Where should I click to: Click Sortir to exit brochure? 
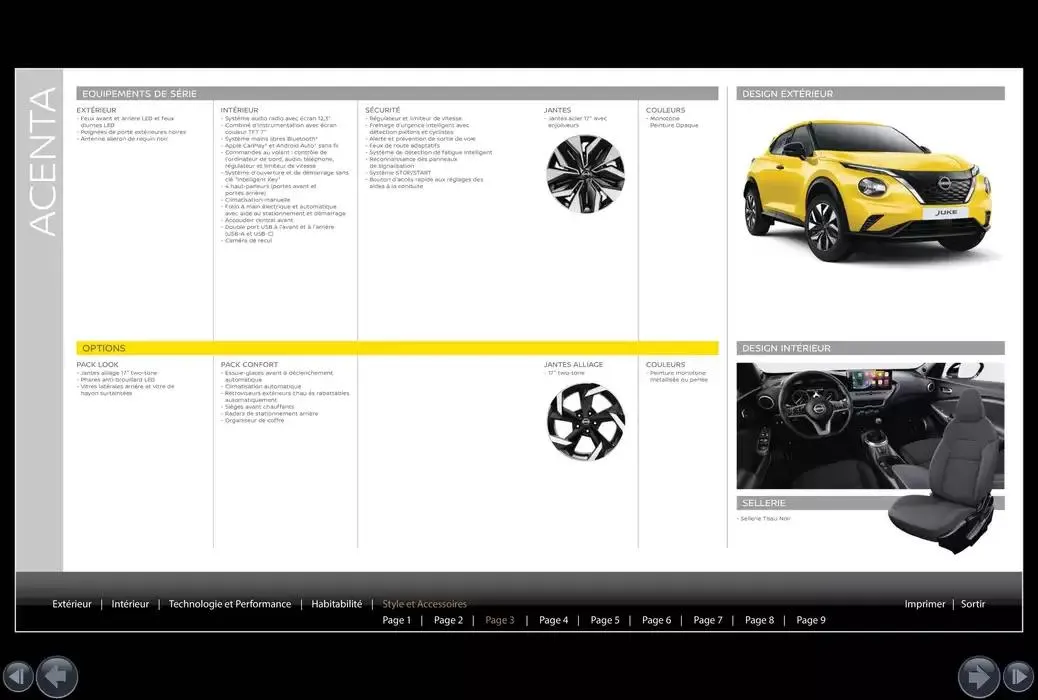click(x=973, y=604)
